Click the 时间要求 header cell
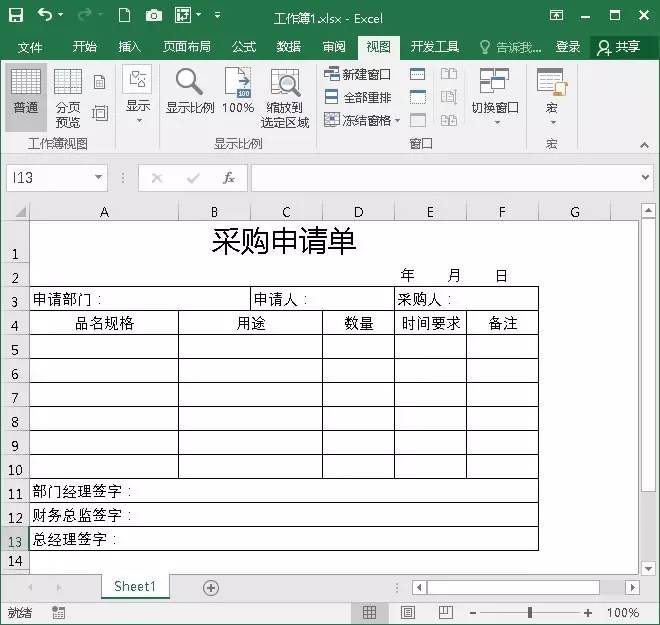 [x=430, y=323]
